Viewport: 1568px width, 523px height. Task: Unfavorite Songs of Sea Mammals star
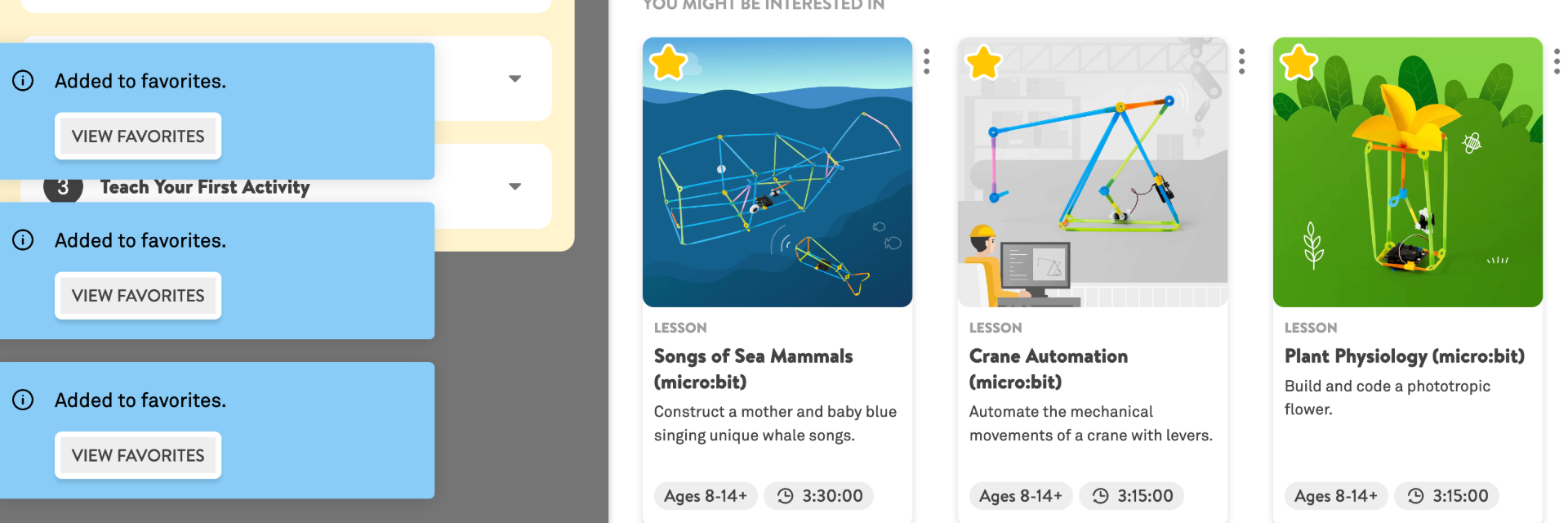tap(668, 63)
